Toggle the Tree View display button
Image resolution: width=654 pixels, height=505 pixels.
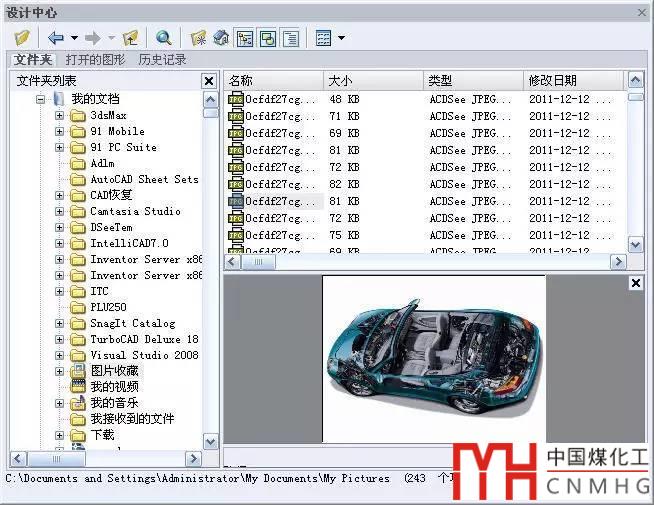click(x=245, y=38)
